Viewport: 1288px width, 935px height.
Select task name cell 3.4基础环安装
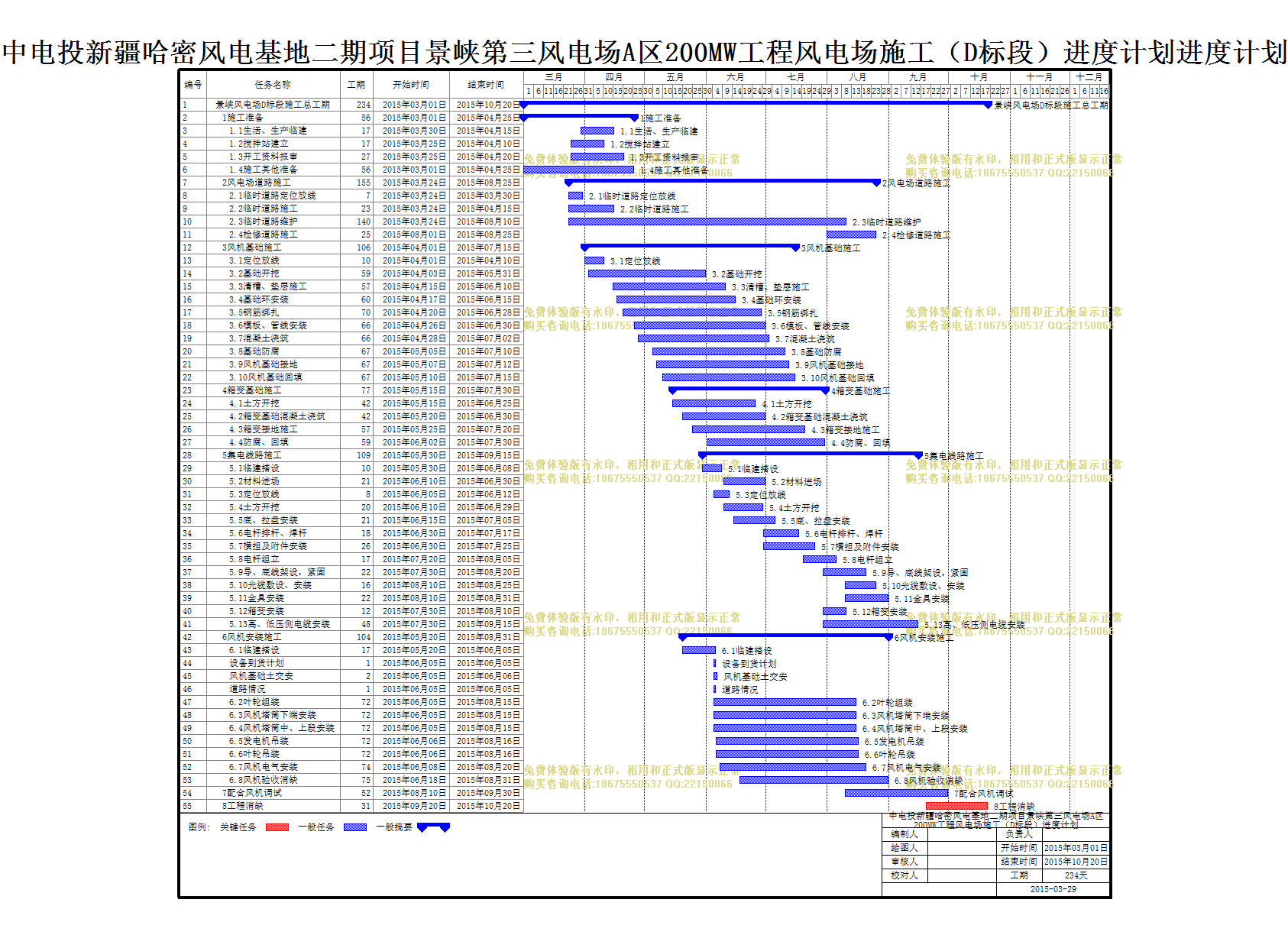[x=273, y=299]
